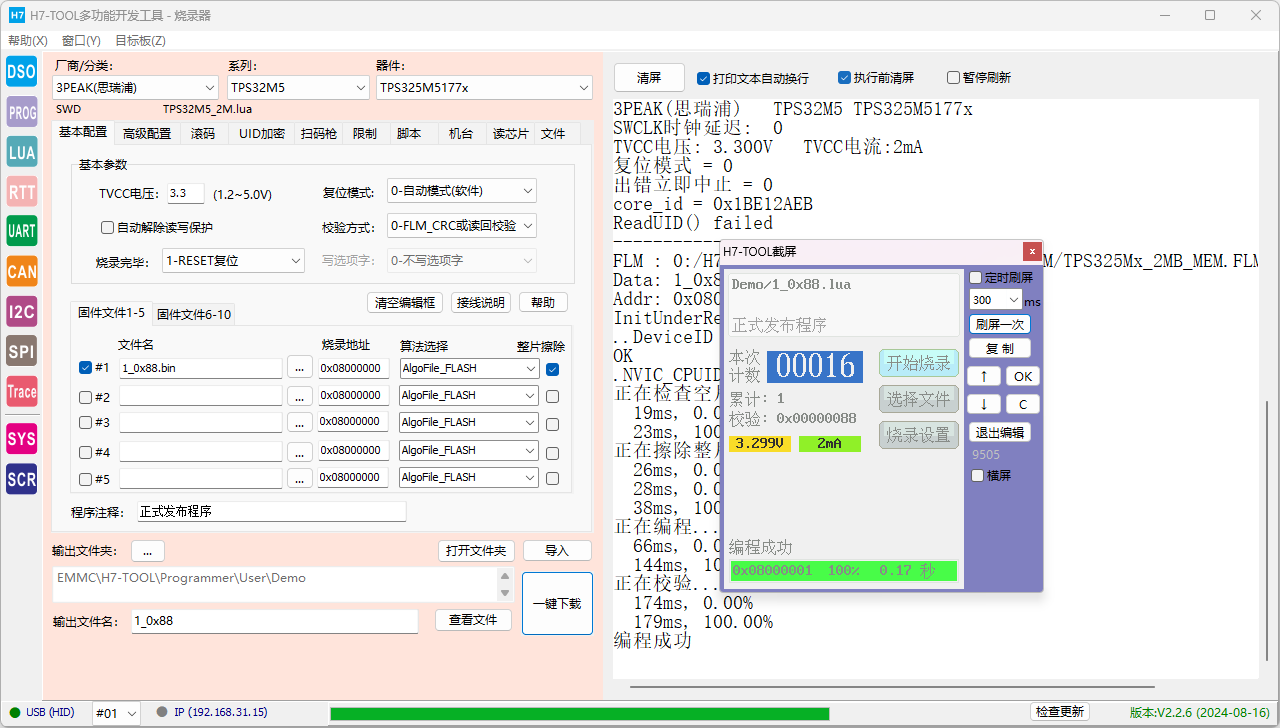The width and height of the screenshot is (1280, 728).
Task: Open the I2C sidebar icon
Action: (x=21, y=311)
